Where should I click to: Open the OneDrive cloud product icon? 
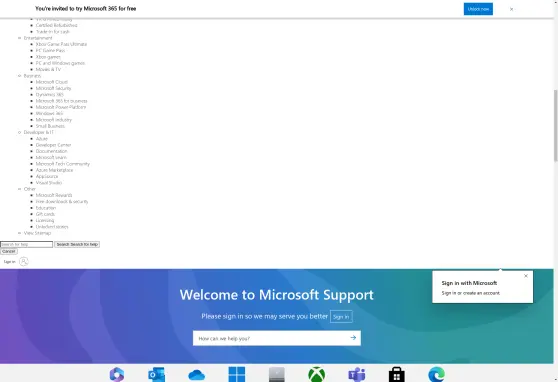point(196,375)
